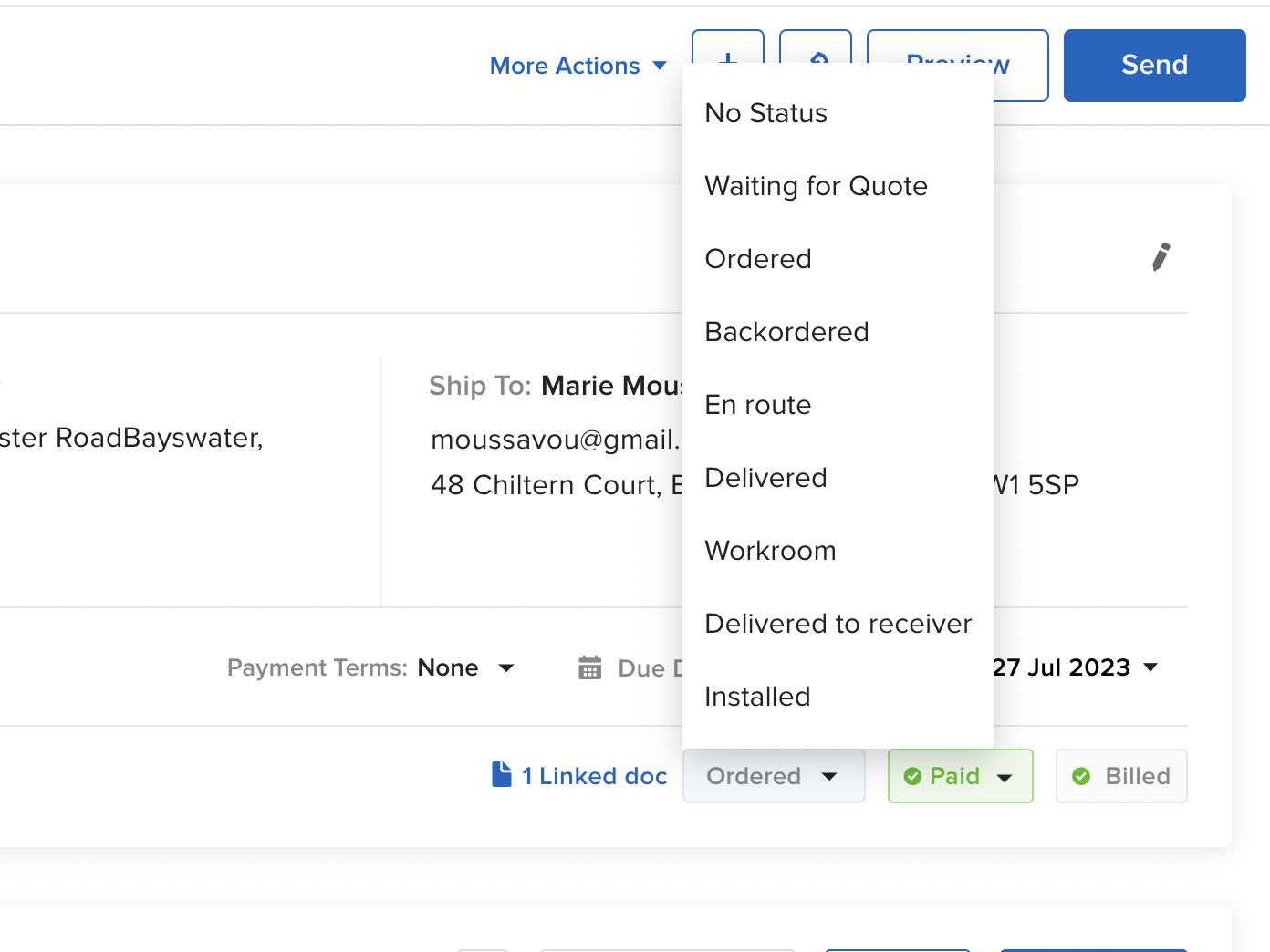The width and height of the screenshot is (1270, 952).
Task: Choose Delivered status option
Action: 765,478
